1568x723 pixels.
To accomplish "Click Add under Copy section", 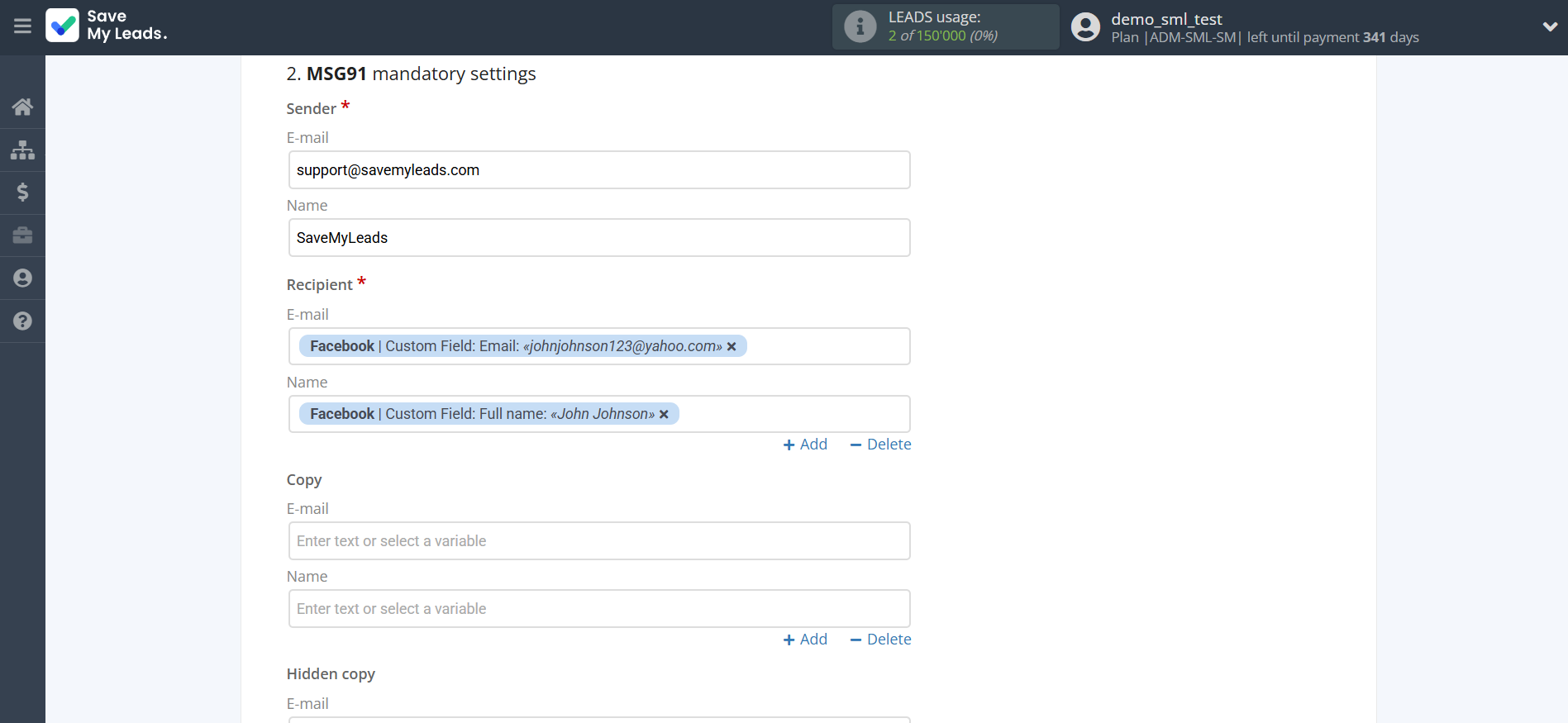I will click(x=805, y=640).
